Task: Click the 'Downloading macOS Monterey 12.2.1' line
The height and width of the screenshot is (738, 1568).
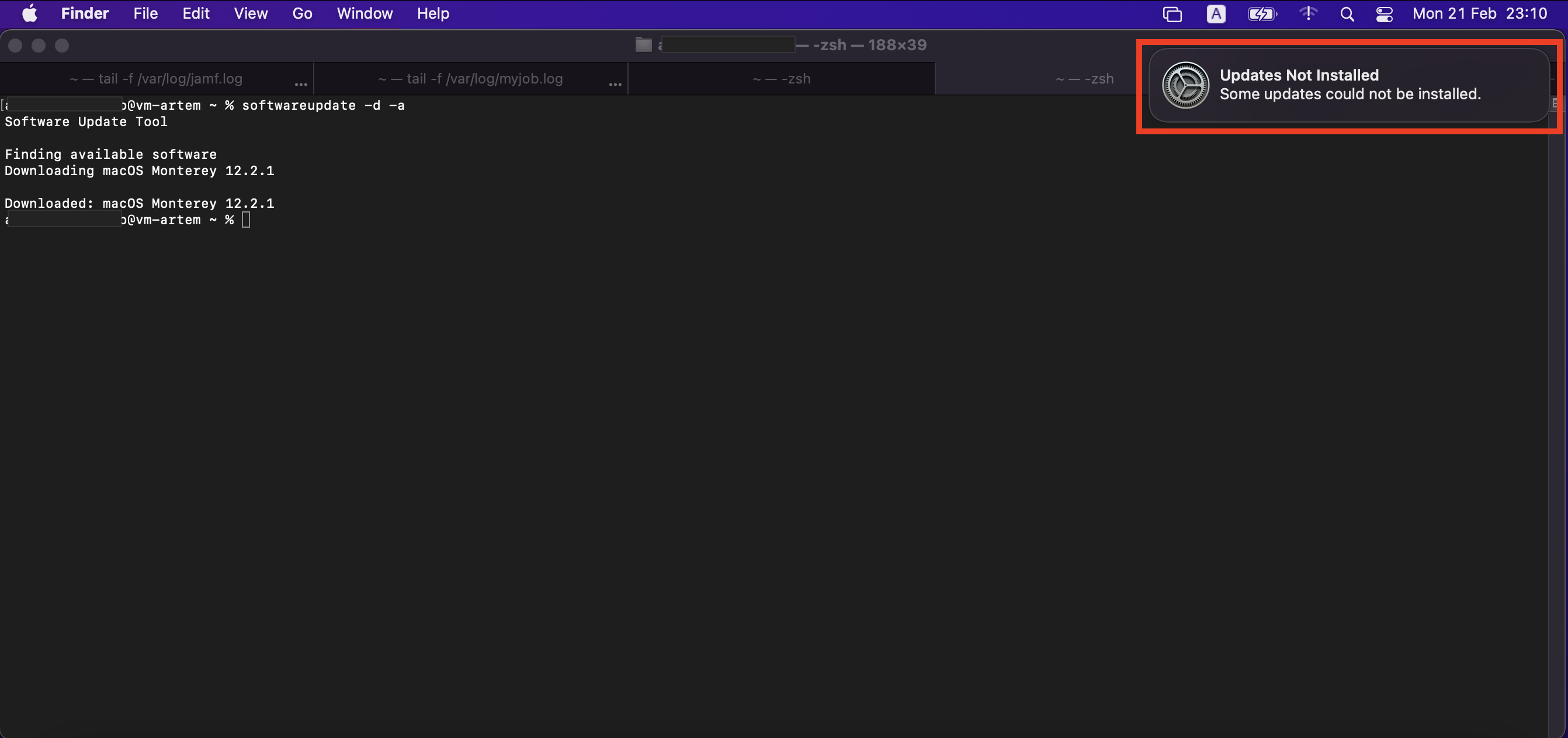Action: (140, 171)
